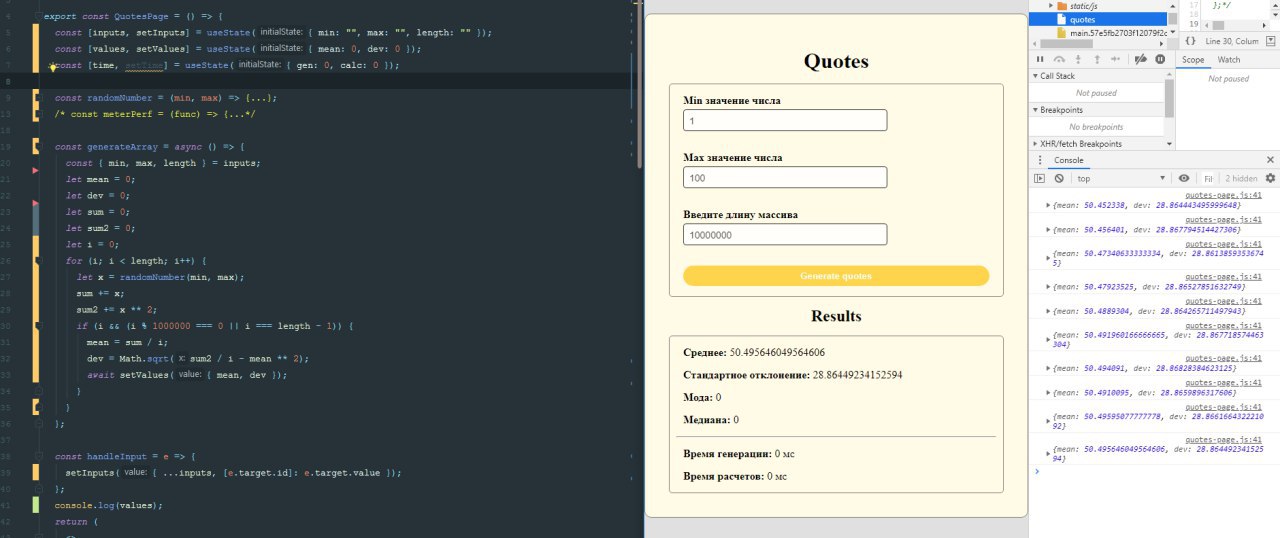
Task: Expand the log object with mean 50.4889304
Action: 1048,311
